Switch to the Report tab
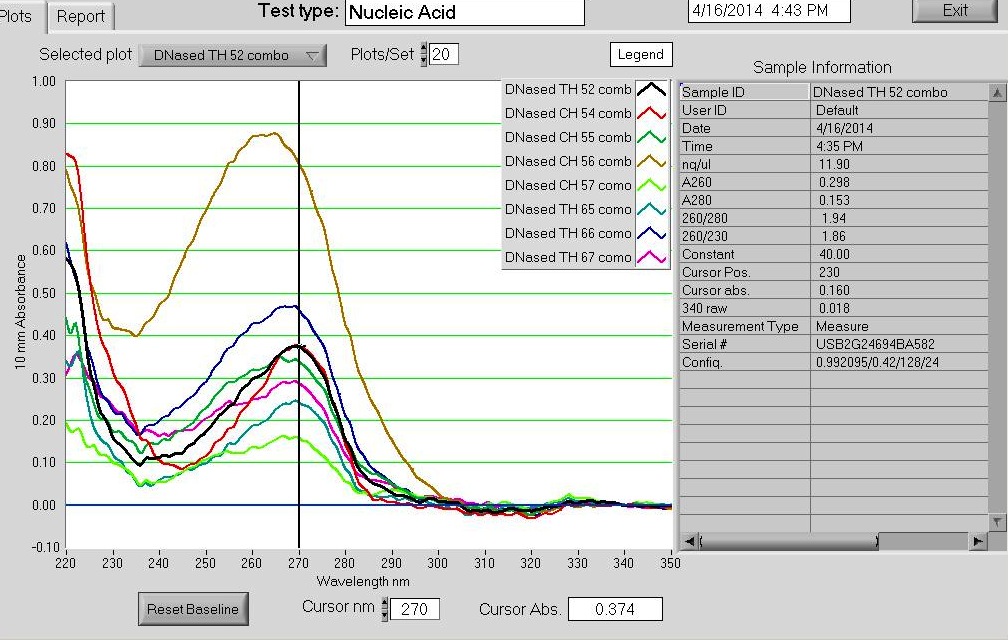This screenshot has width=1008, height=640. coord(81,16)
